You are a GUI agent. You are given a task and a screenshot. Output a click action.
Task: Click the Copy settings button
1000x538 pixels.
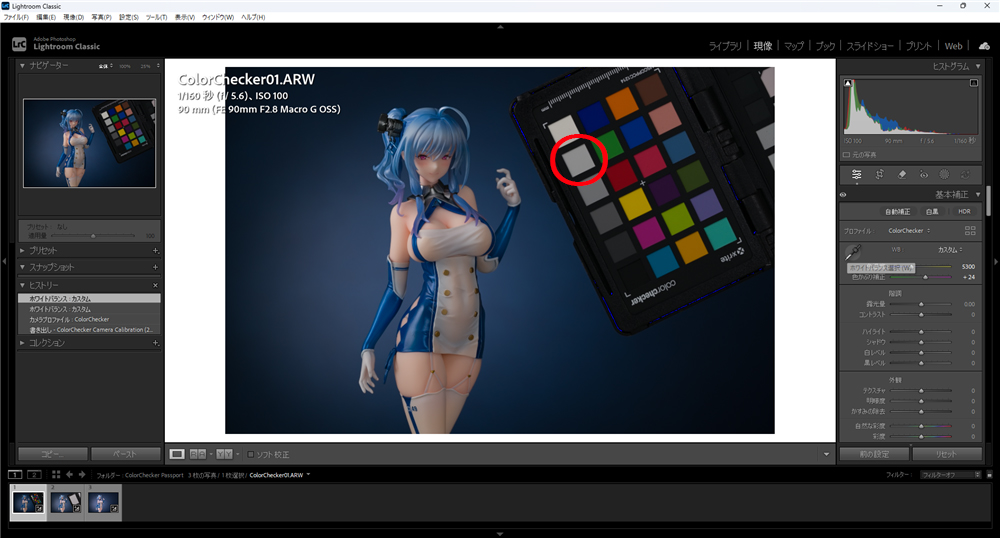[52, 454]
